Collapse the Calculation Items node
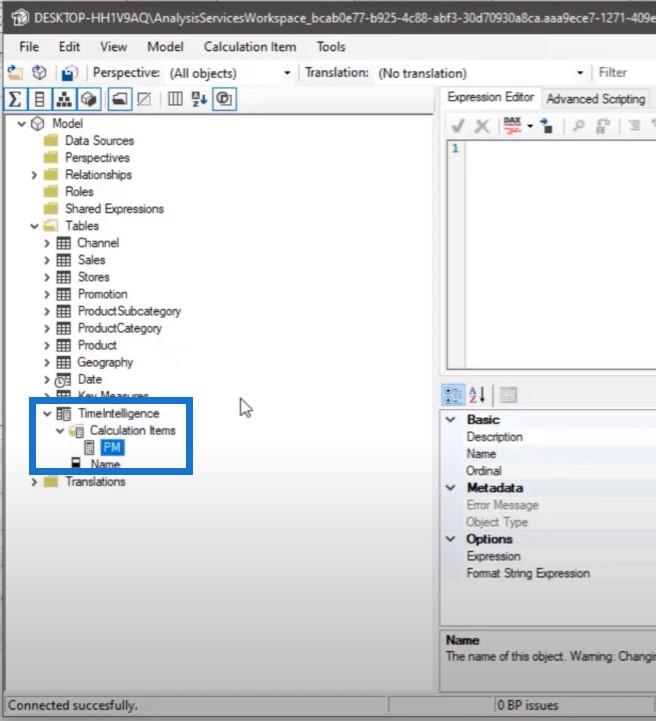This screenshot has height=721, width=656. coord(60,431)
